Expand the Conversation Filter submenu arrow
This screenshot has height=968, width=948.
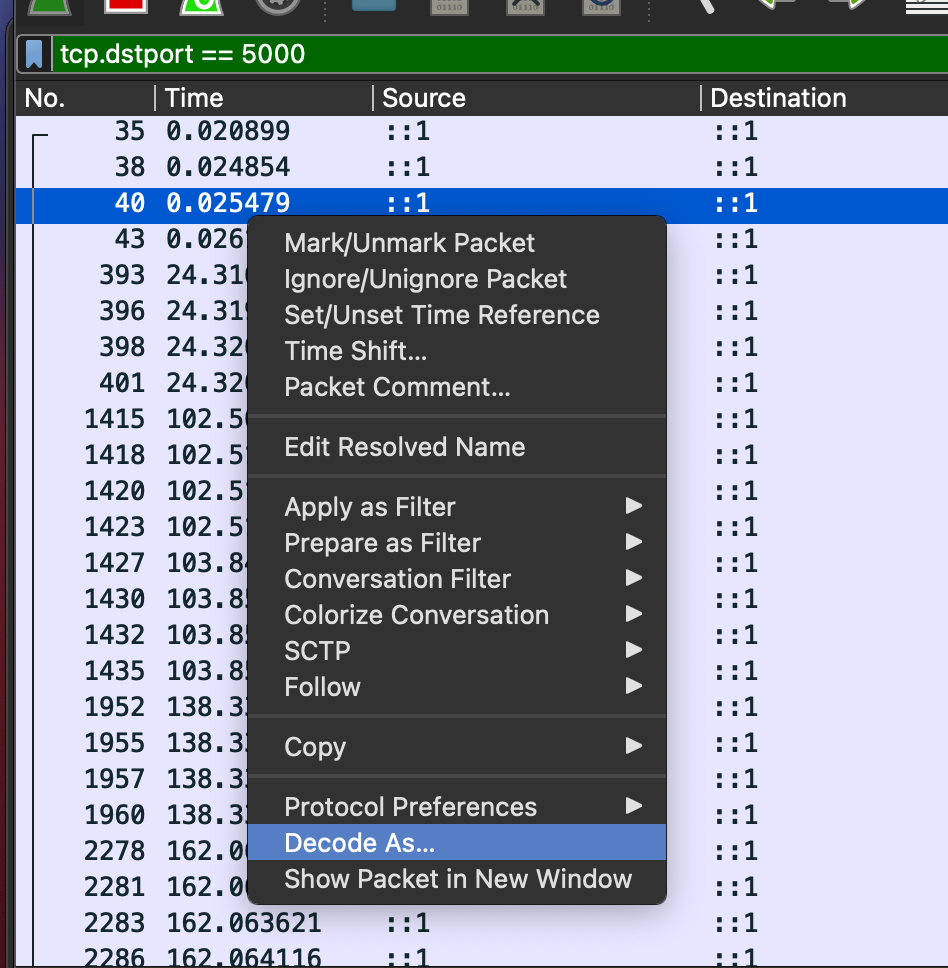click(634, 578)
